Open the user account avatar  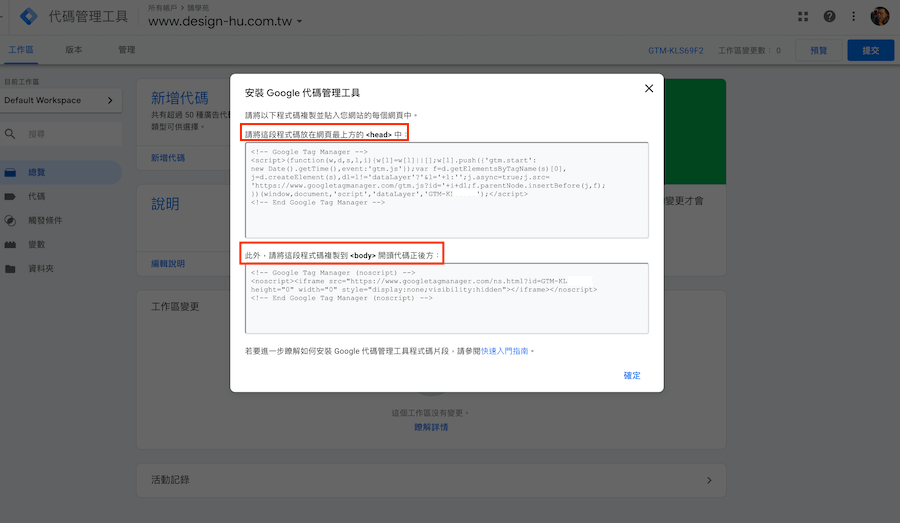click(x=879, y=17)
